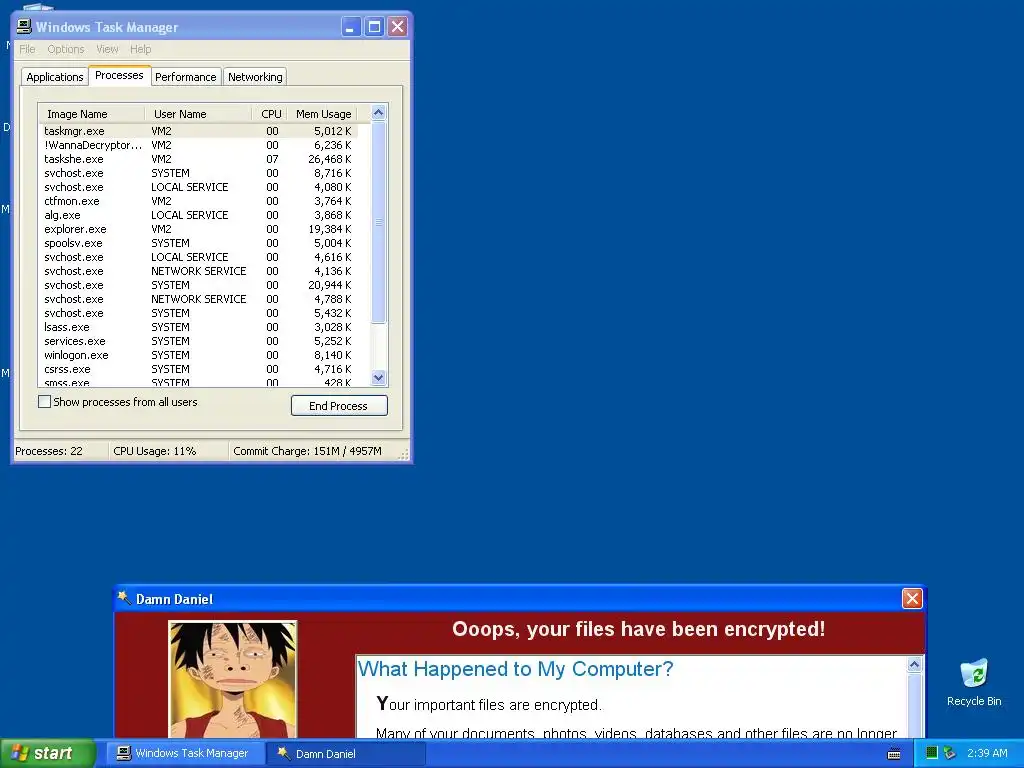Image resolution: width=1024 pixels, height=768 pixels.
Task: Click the End Process button
Action: pyautogui.click(x=339, y=406)
